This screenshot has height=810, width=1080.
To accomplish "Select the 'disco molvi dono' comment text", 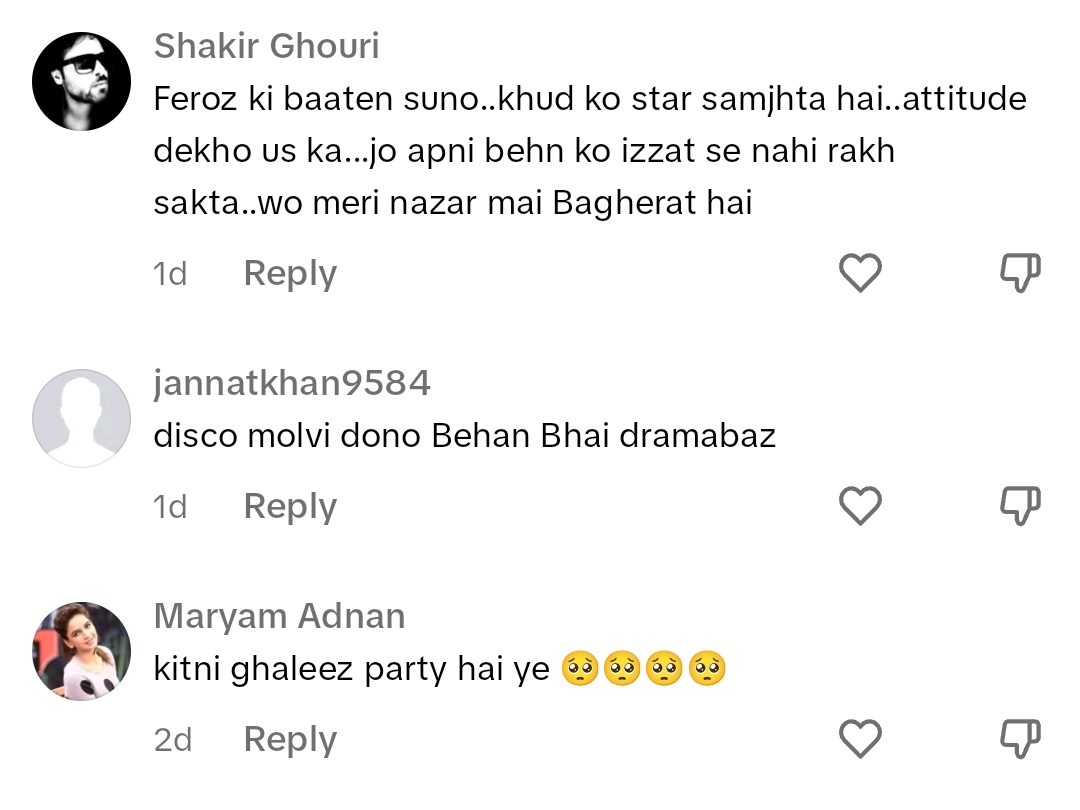I will [464, 436].
